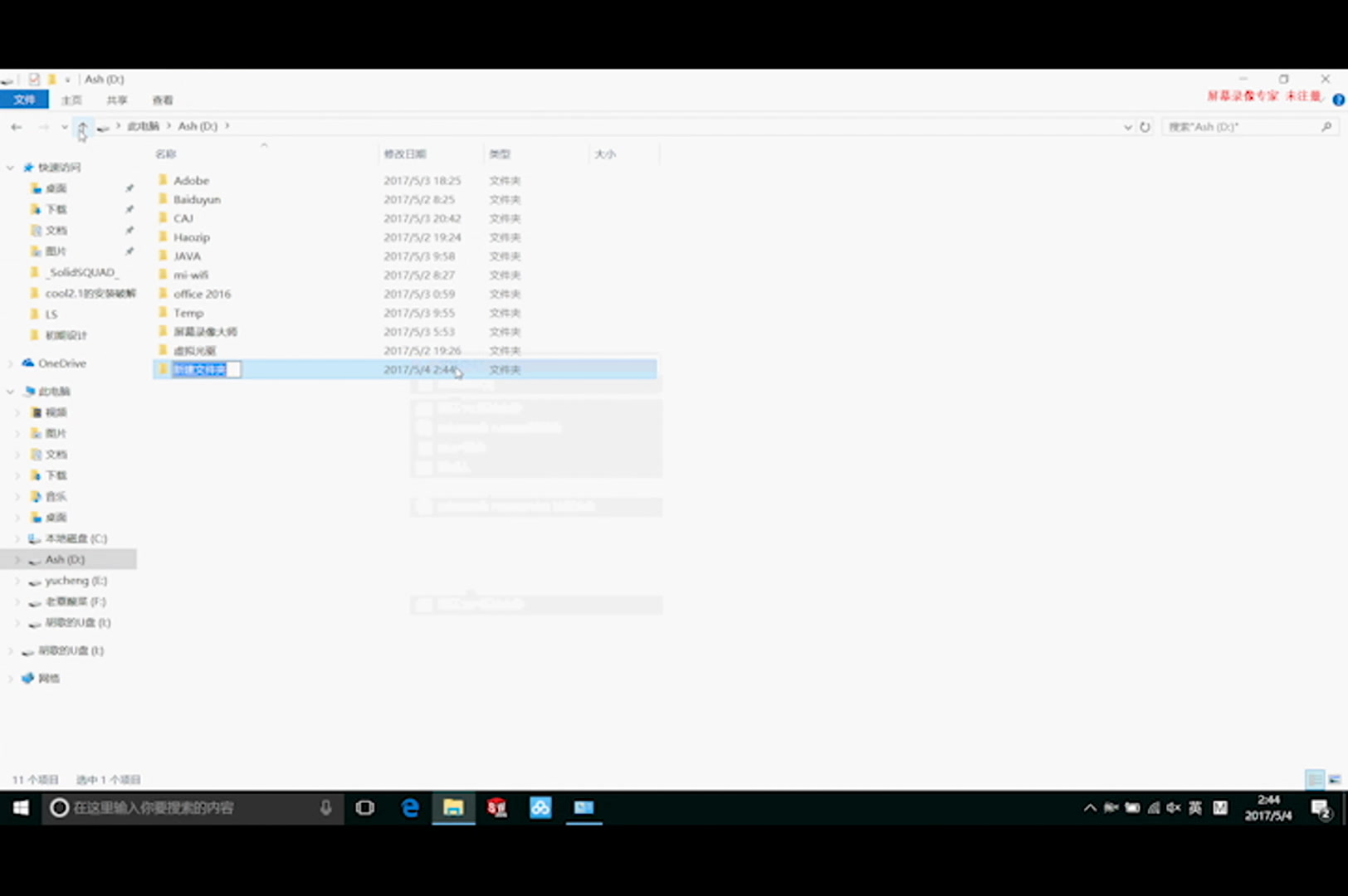
Task: Click the File Explorer taskbar icon
Action: (x=453, y=808)
